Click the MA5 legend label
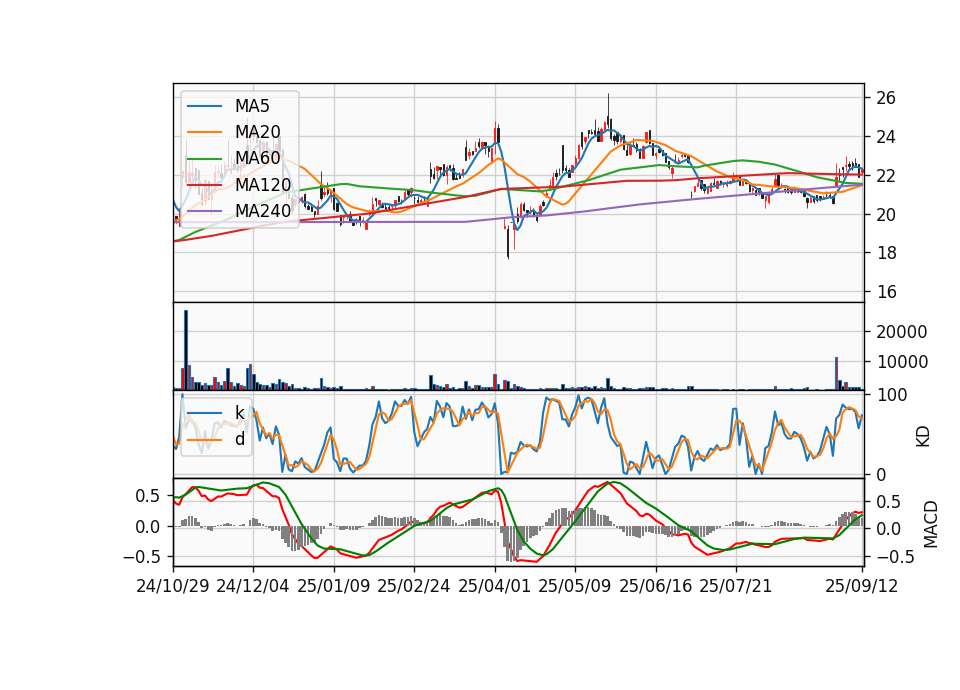This screenshot has width=960, height=690. point(252,106)
